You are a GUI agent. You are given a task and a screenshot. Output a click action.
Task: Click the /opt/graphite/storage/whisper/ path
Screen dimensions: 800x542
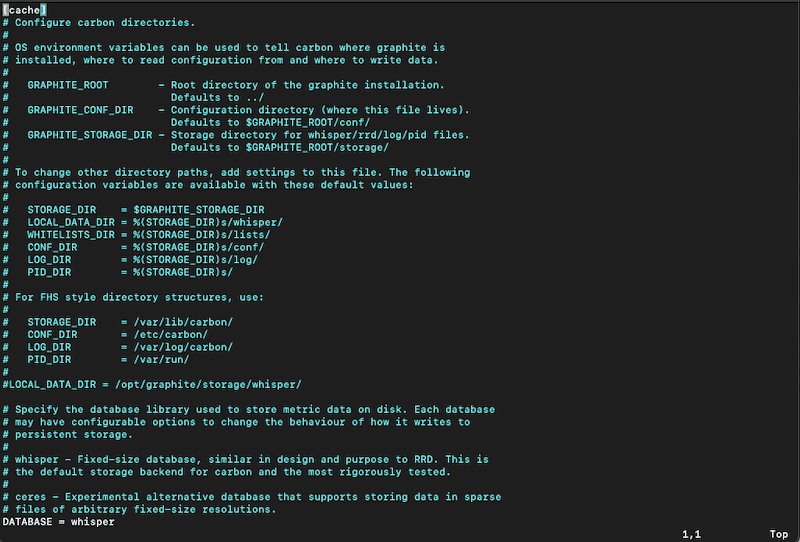[208, 385]
